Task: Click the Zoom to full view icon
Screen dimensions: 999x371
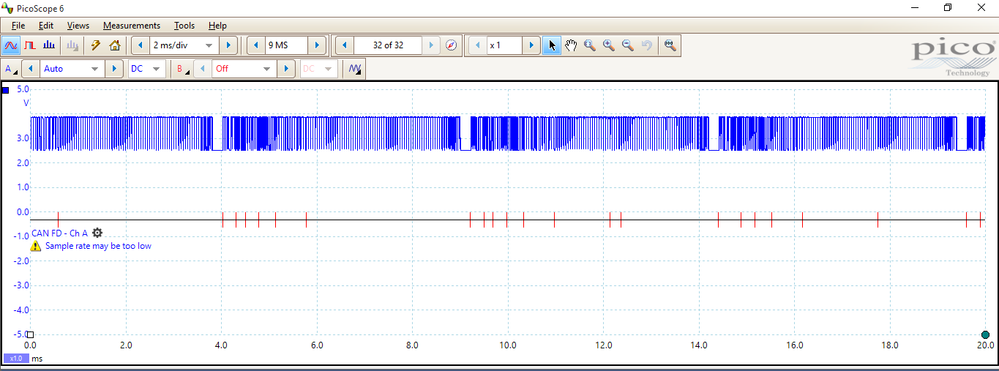Action: [x=669, y=45]
